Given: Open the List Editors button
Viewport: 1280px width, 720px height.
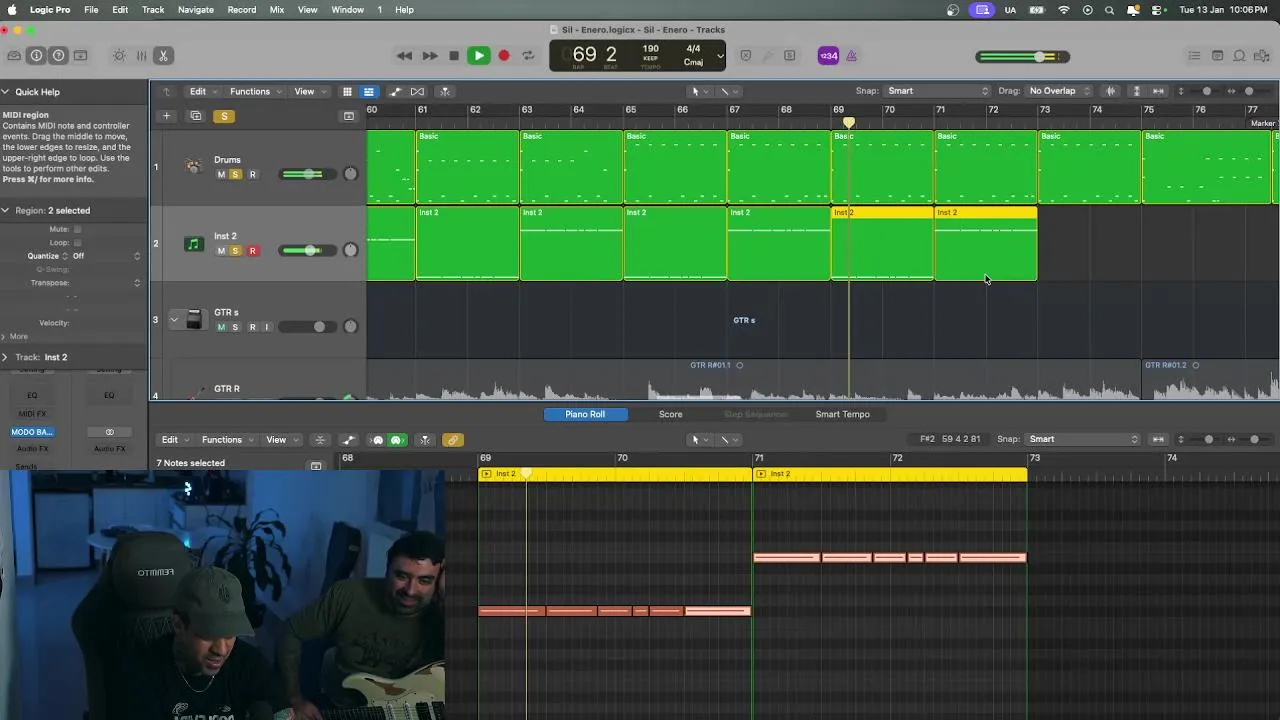Looking at the screenshot, I should [1194, 56].
